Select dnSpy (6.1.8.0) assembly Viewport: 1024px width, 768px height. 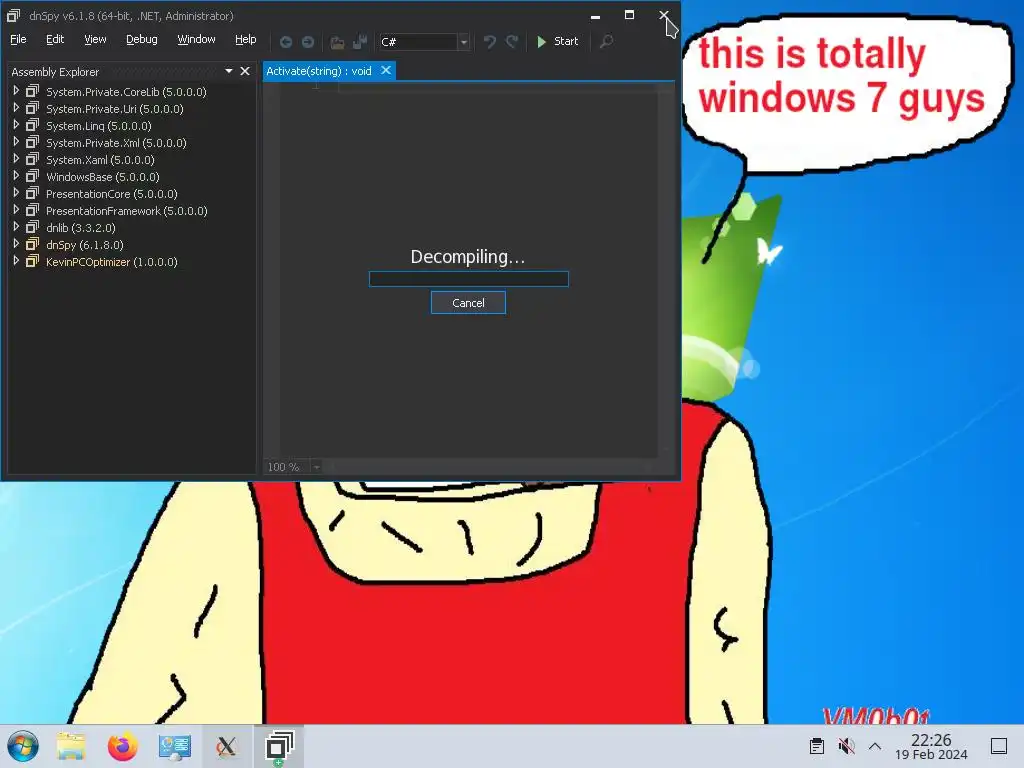[85, 245]
